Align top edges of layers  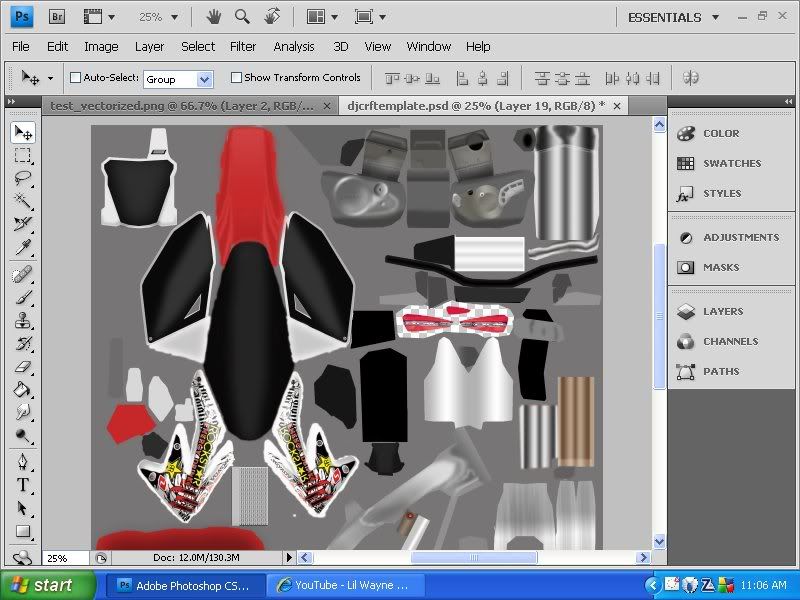pos(392,78)
